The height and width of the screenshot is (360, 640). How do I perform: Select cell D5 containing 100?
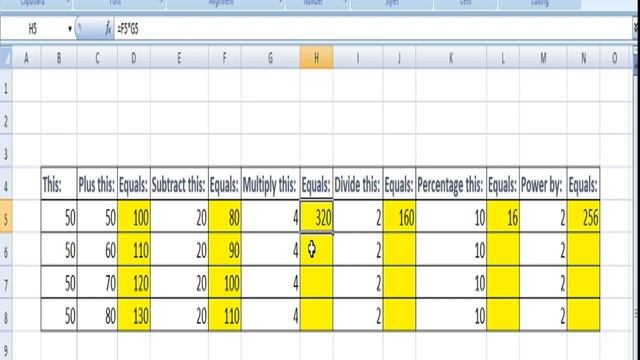pyautogui.click(x=134, y=216)
